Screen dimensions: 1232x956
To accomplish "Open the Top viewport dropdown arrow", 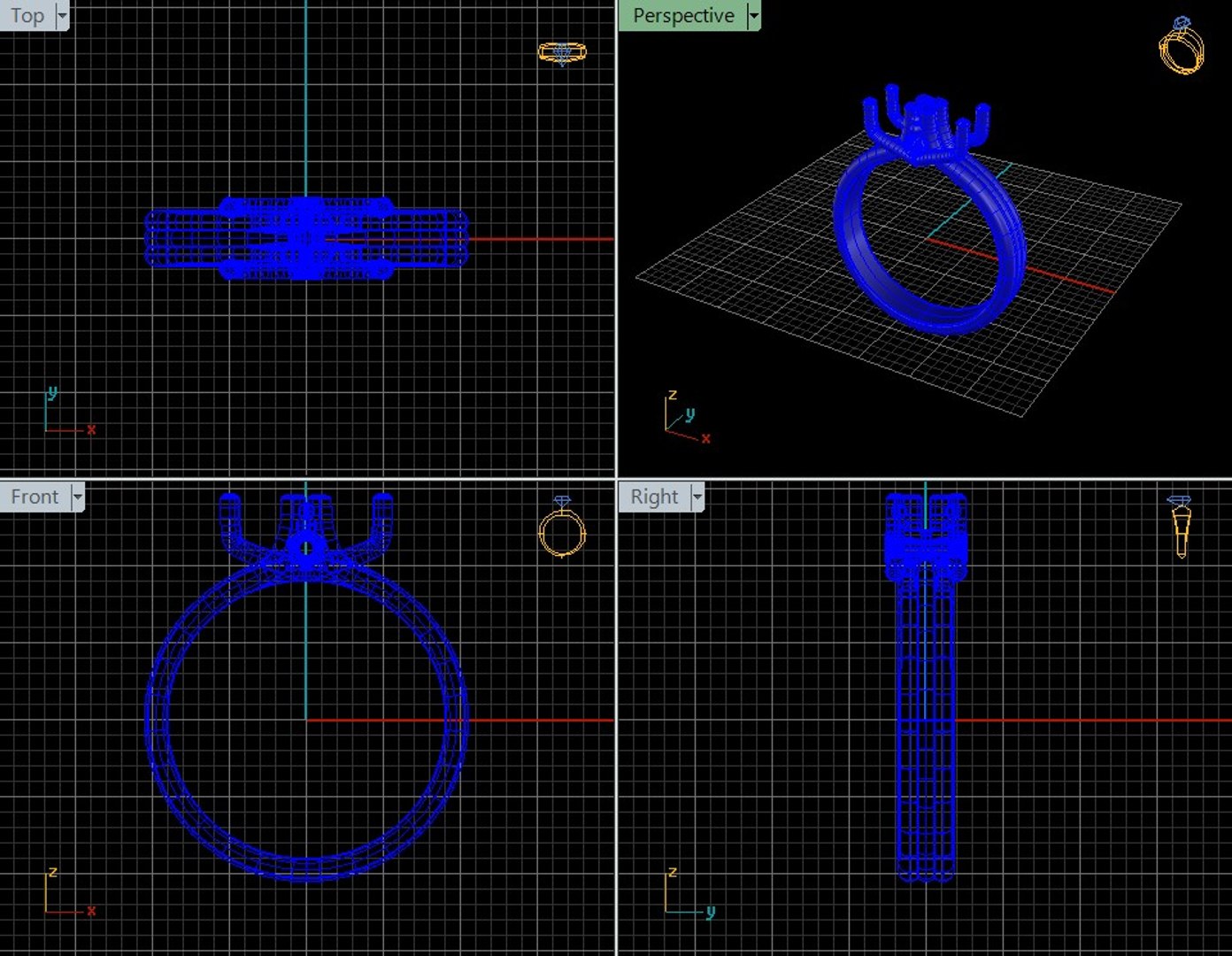I will 62,16.
